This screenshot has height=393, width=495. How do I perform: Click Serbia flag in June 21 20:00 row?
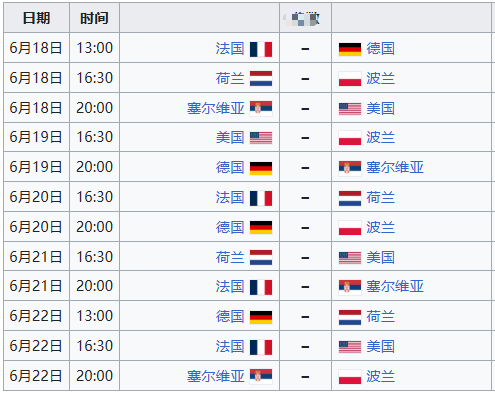coord(350,287)
